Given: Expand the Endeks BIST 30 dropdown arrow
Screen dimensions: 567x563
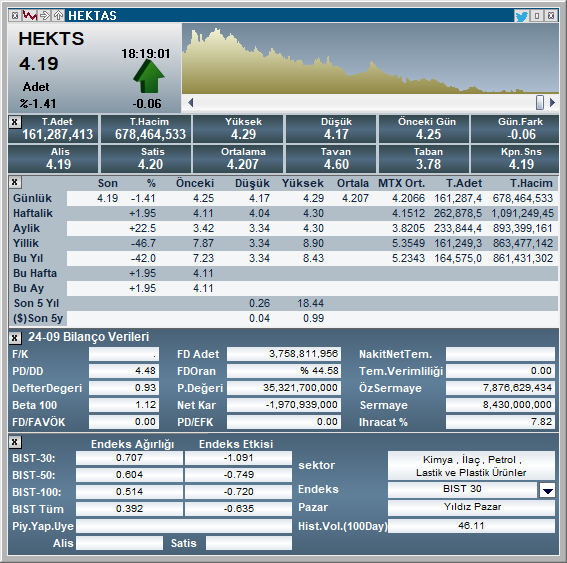Looking at the screenshot, I should coord(547,490).
